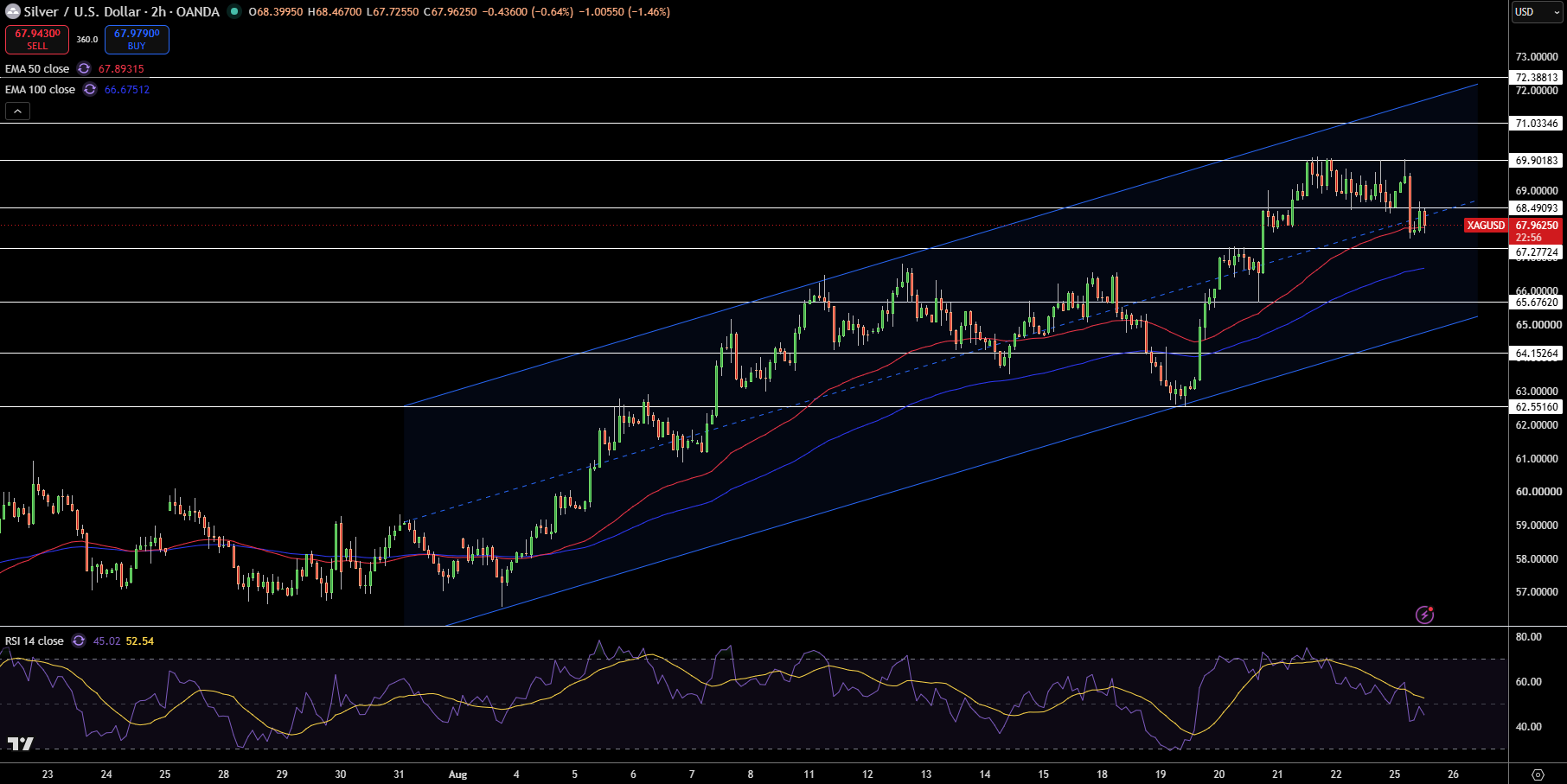The width and height of the screenshot is (1567, 784).
Task: Collapse the indicator legend chevron
Action: (x=17, y=111)
